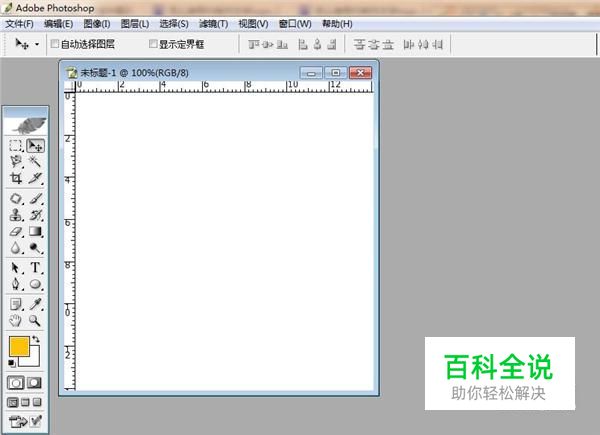Align right edges in options bar
600x435 pixels.
coord(332,45)
